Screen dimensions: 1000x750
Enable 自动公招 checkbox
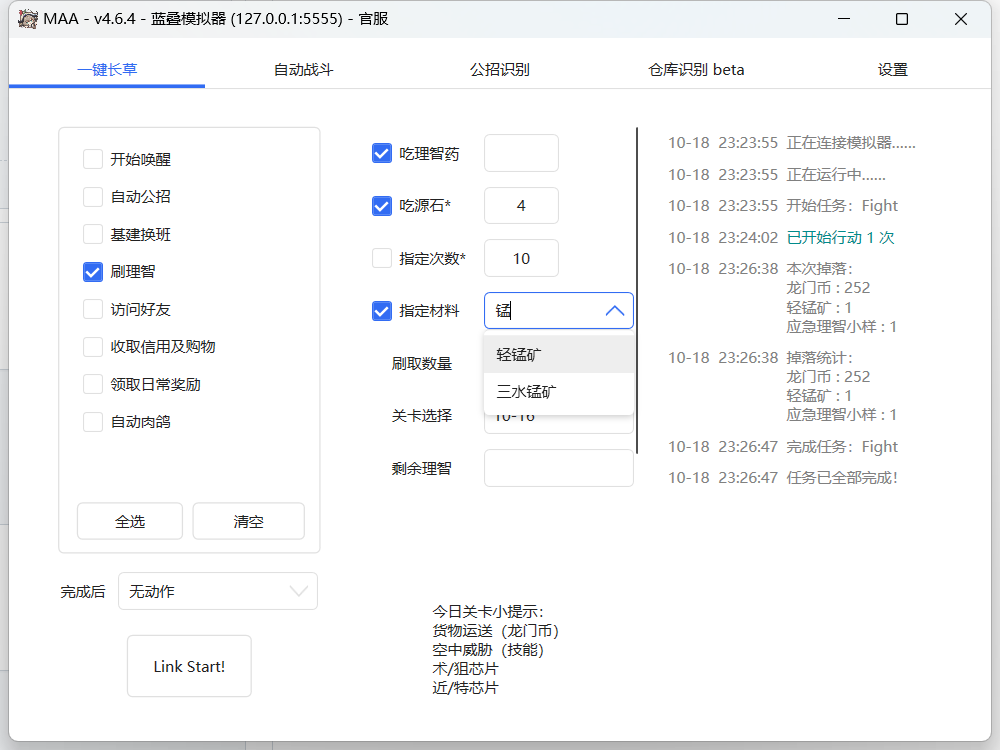tap(94, 196)
